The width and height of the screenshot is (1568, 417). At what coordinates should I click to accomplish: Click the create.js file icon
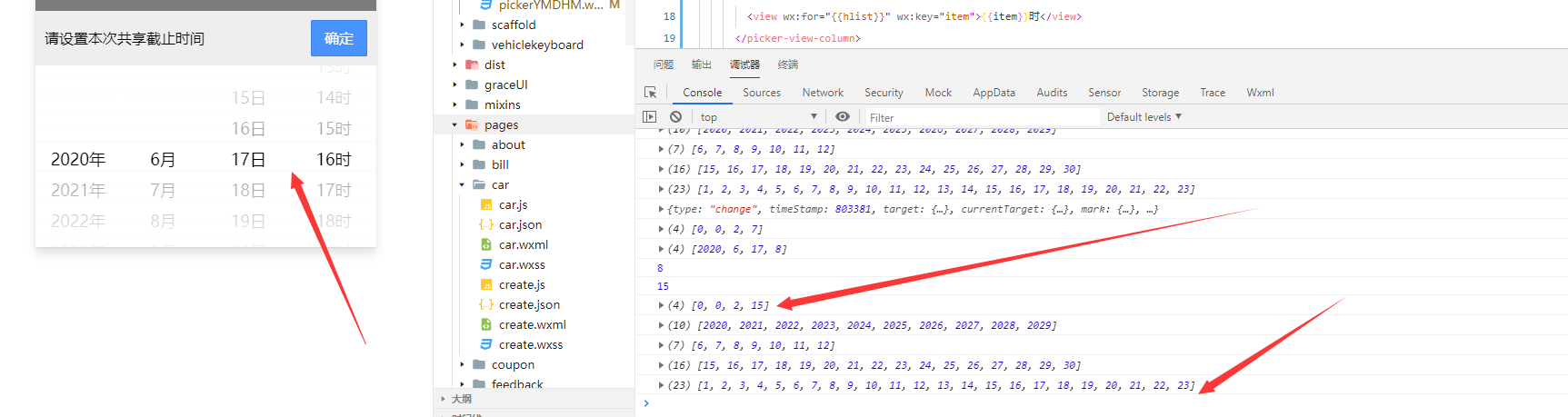486,284
